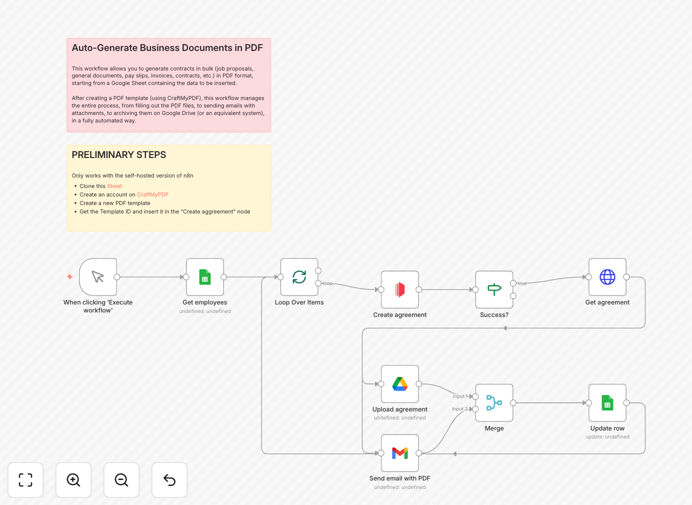Click the false output connector of Success? node

pyautogui.click(x=513, y=296)
